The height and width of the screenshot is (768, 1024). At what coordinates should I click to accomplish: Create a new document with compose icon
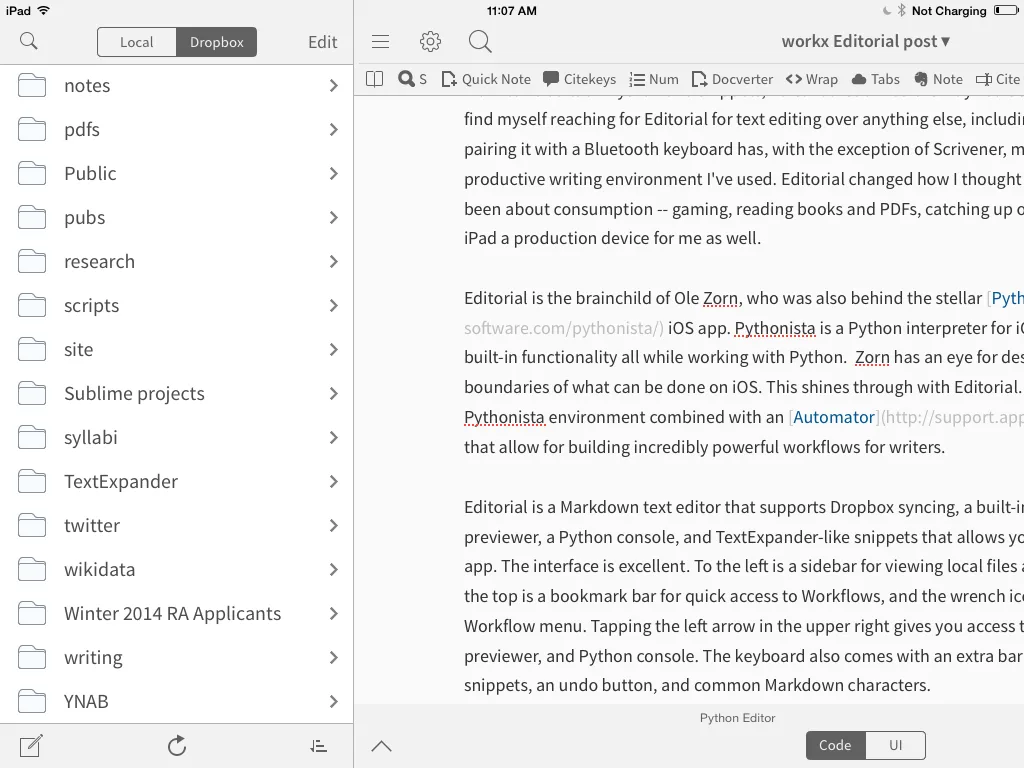pos(31,746)
